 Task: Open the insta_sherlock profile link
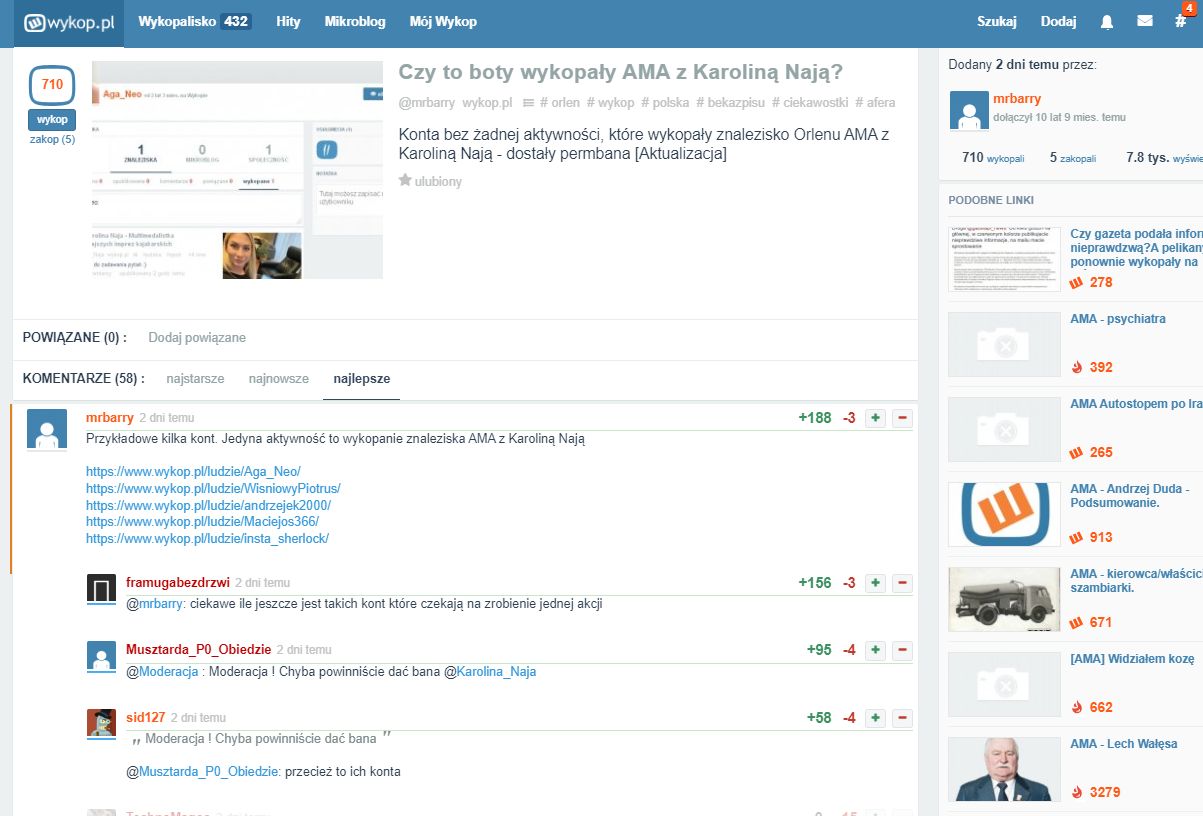pyautogui.click(x=207, y=538)
